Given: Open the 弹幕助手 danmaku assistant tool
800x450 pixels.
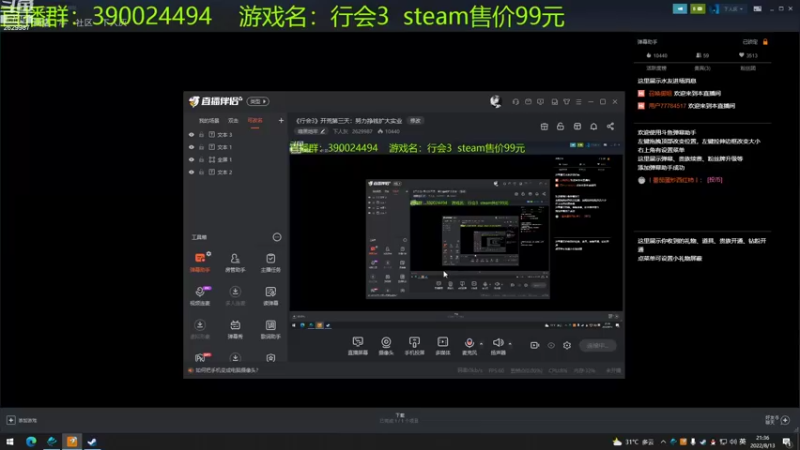Looking at the screenshot, I should point(200,262).
